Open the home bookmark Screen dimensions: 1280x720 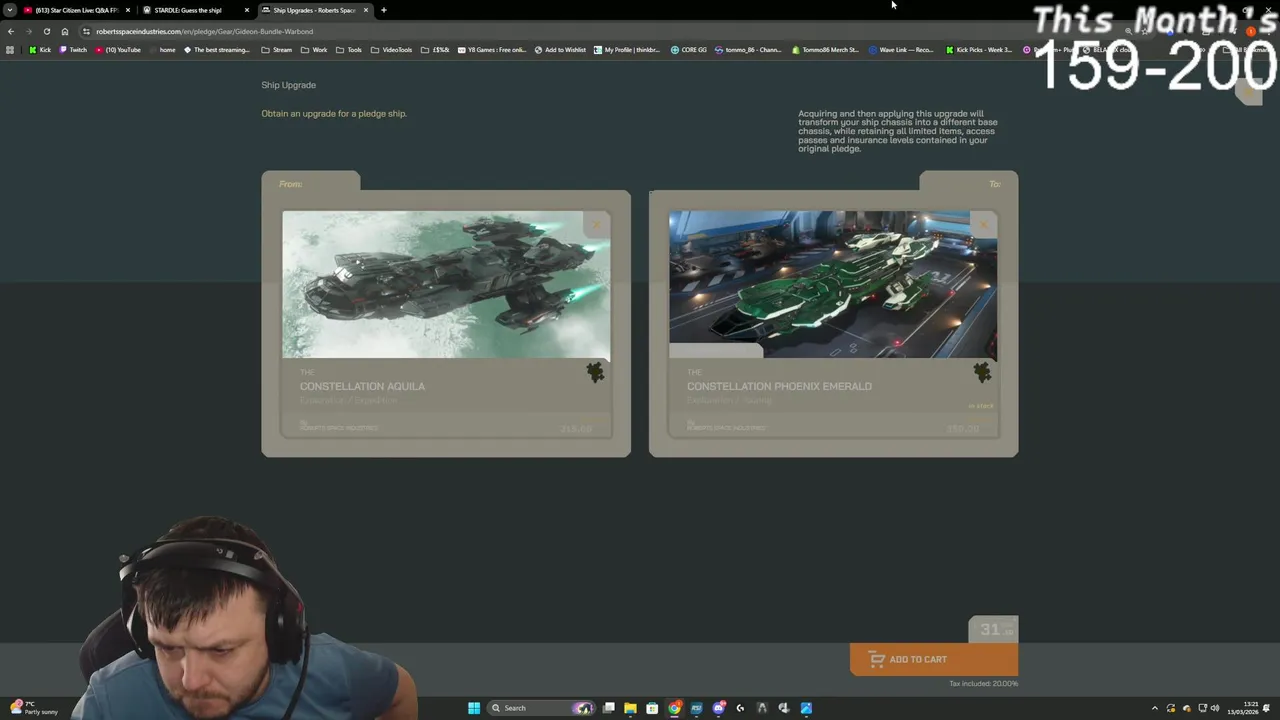coord(162,49)
